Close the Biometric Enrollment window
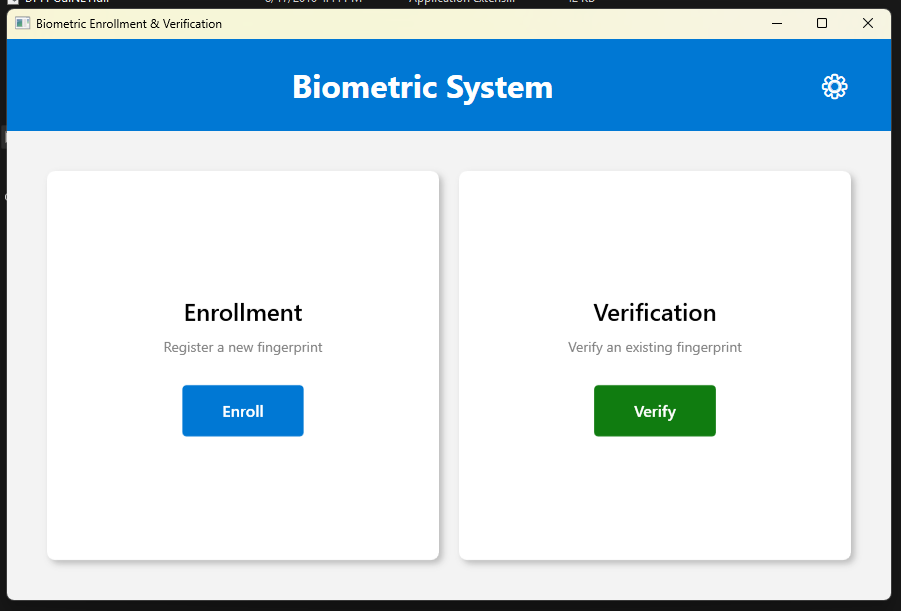Viewport: 901px width, 611px height. point(868,23)
